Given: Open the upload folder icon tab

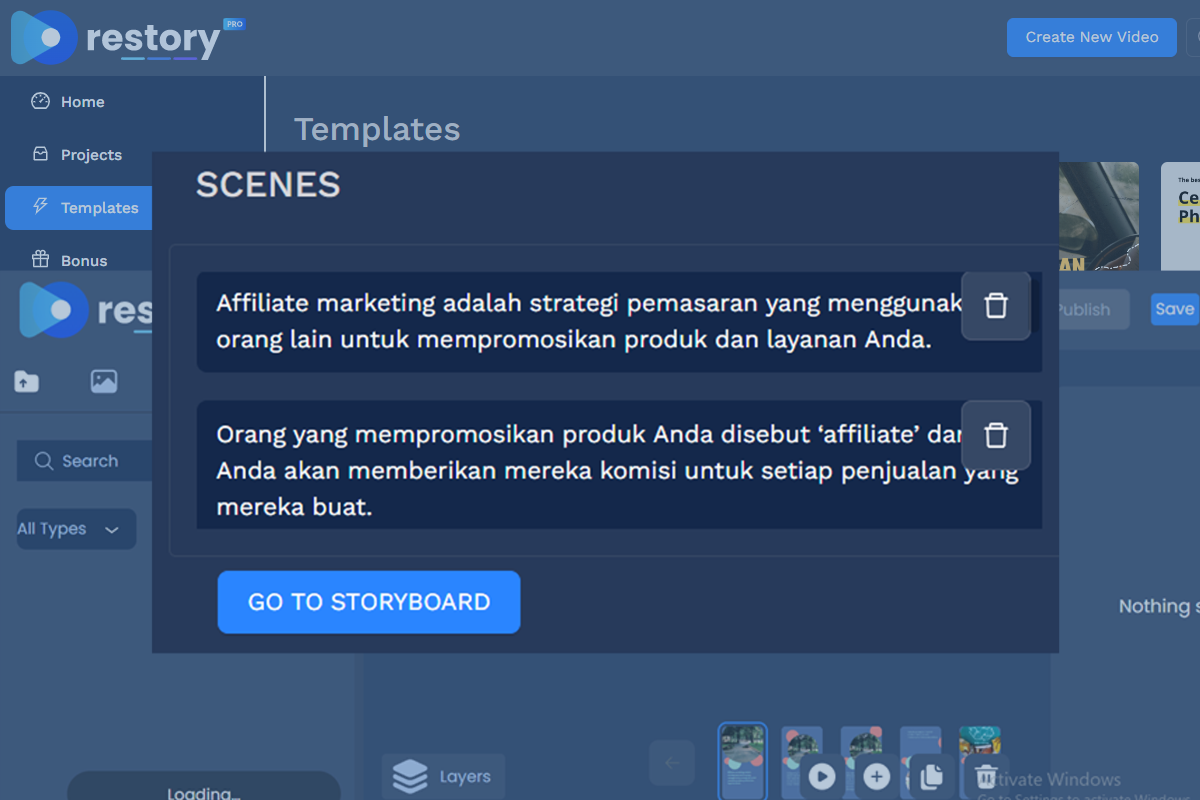Looking at the screenshot, I should tap(27, 381).
